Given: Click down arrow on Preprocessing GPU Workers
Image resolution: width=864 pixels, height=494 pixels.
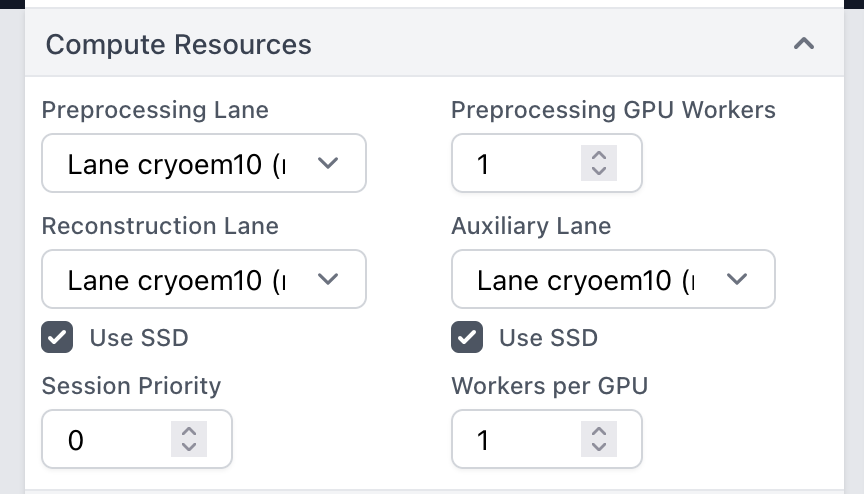Looking at the screenshot, I should point(598,172).
